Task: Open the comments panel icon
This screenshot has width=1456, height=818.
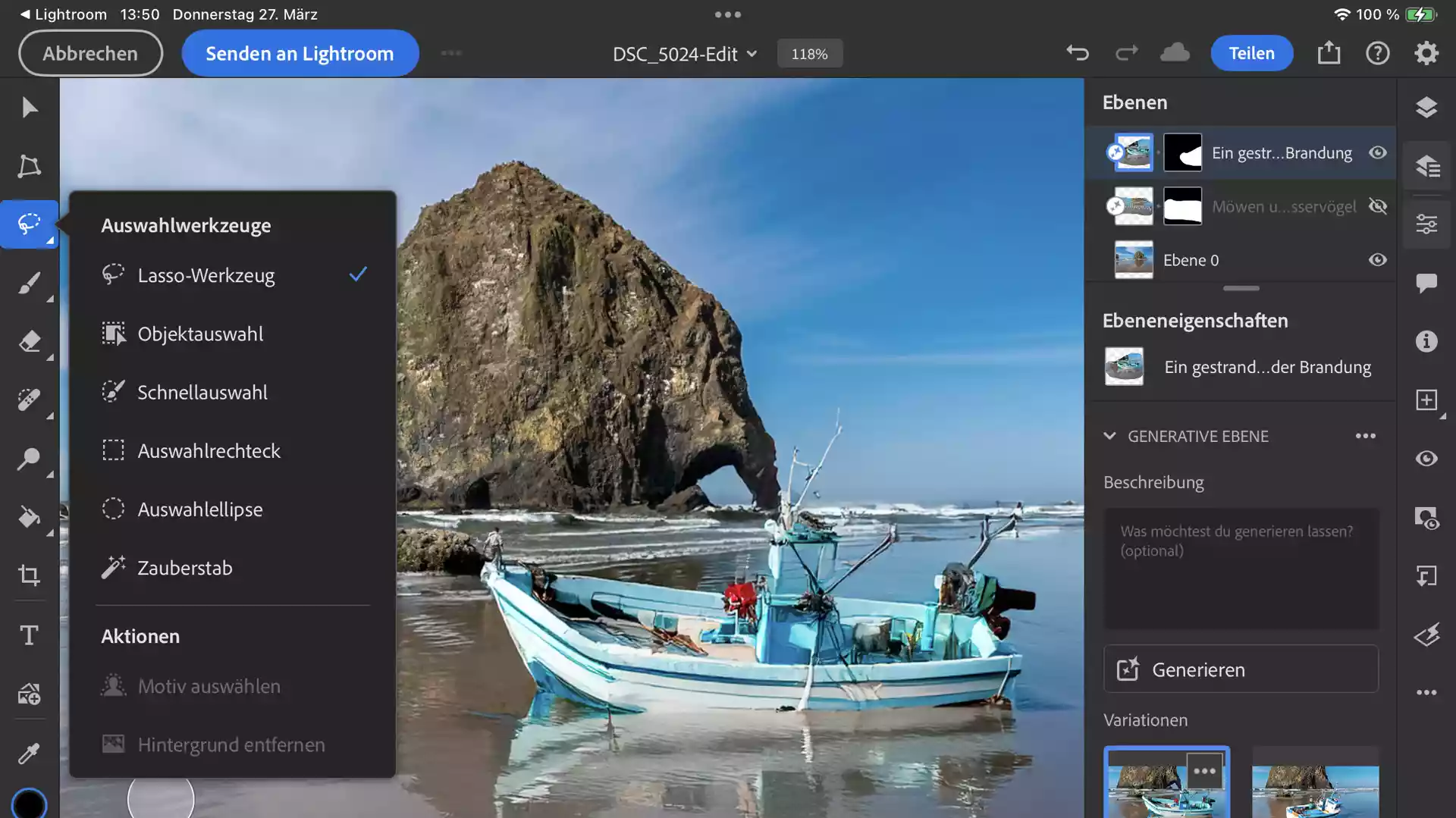Action: point(1426,283)
